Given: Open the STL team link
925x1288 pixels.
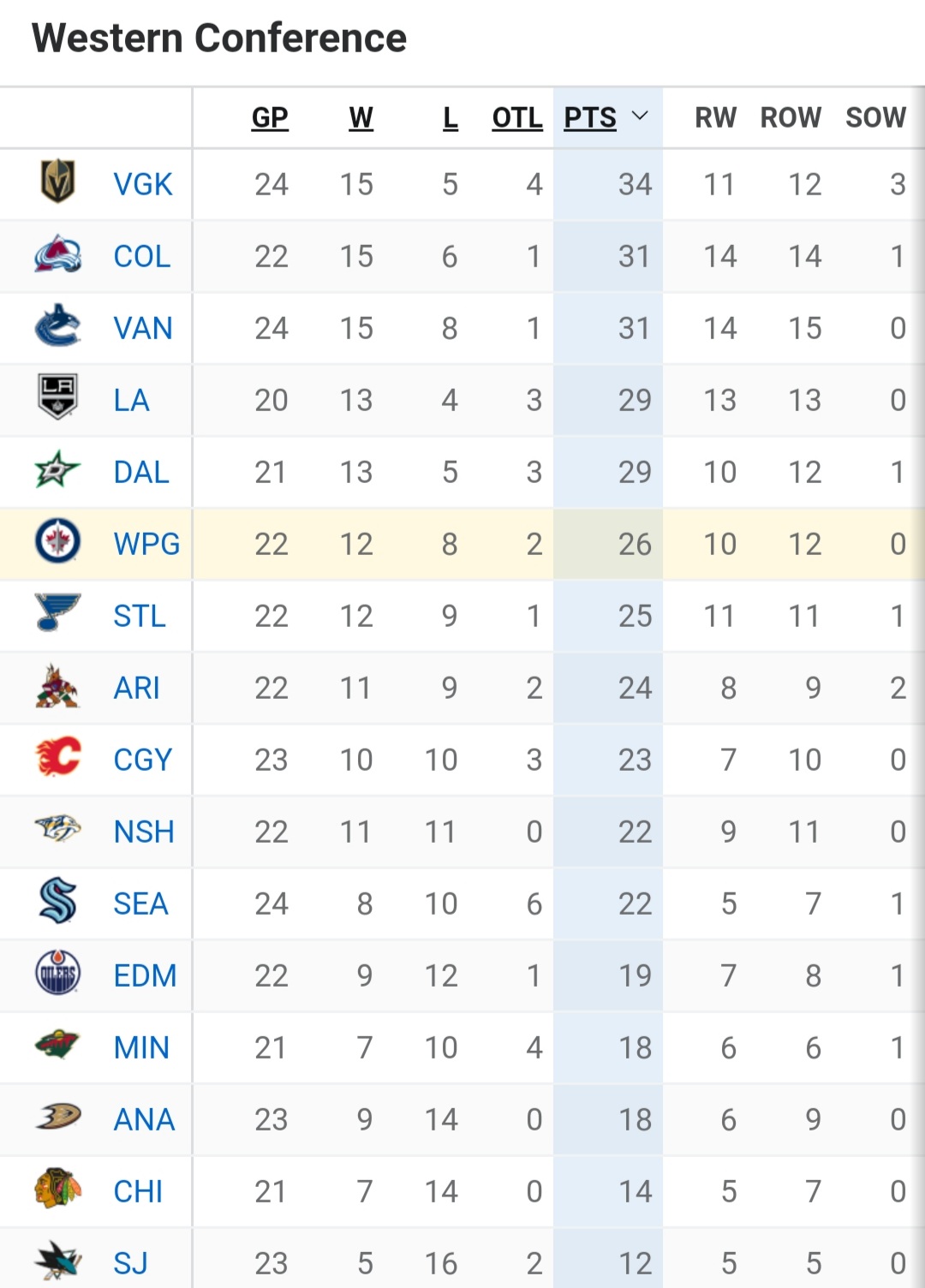Looking at the screenshot, I should pyautogui.click(x=140, y=616).
